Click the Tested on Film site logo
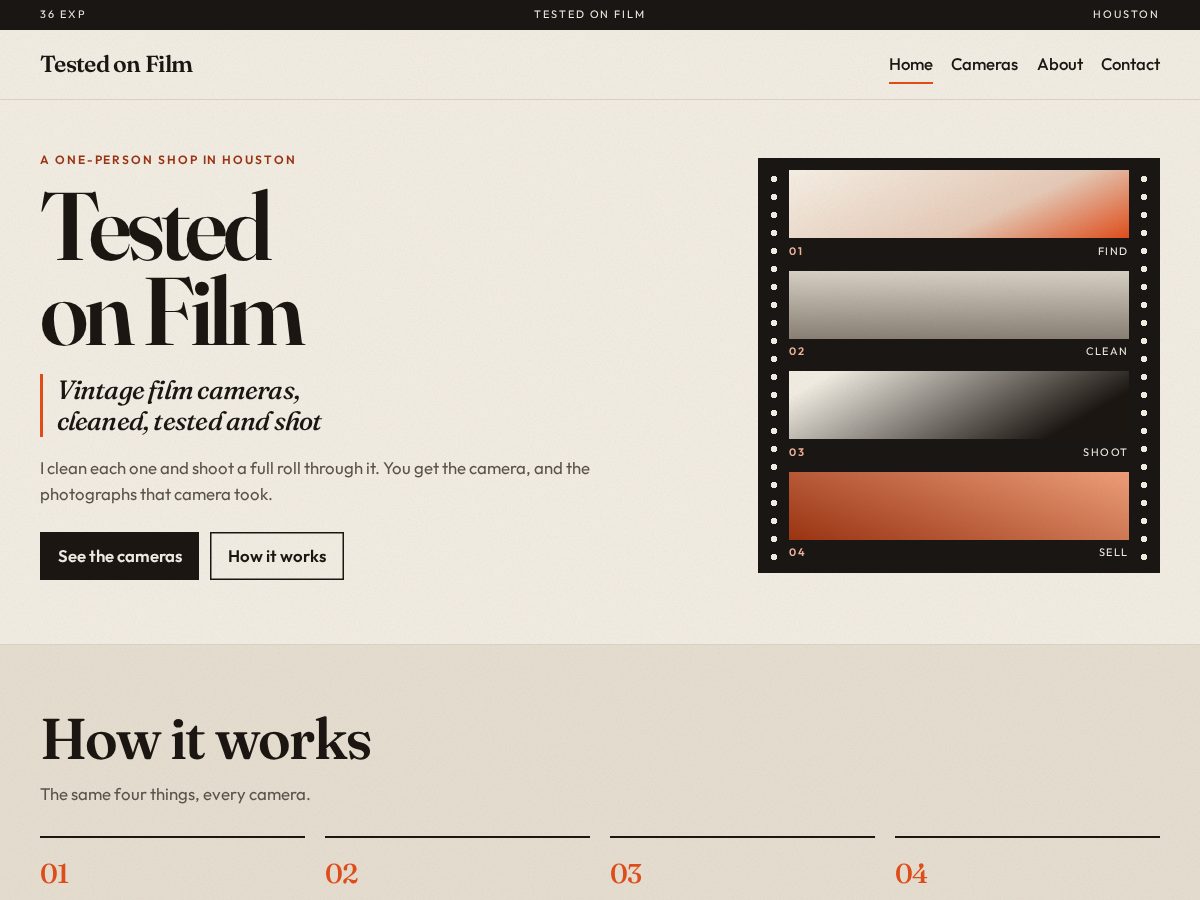 116,64
